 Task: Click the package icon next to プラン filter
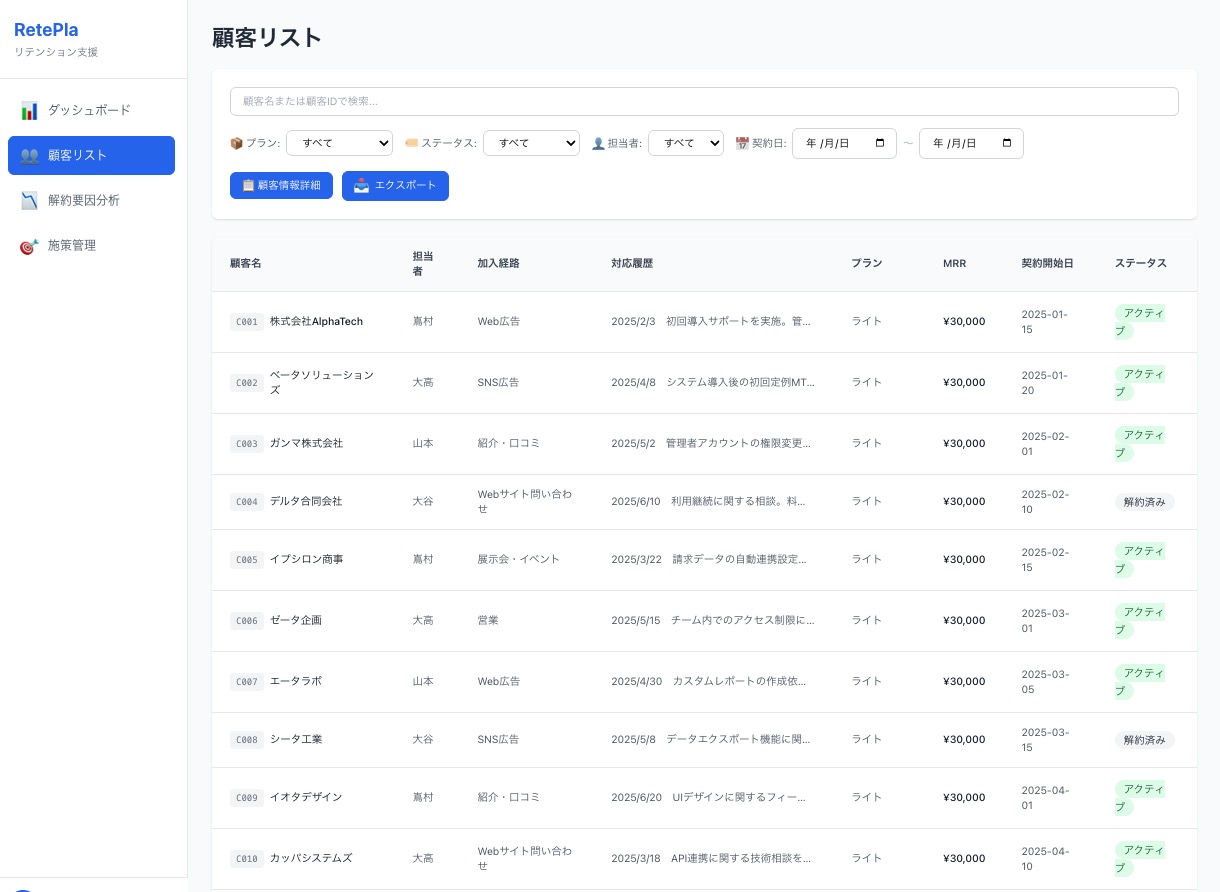(x=237, y=143)
